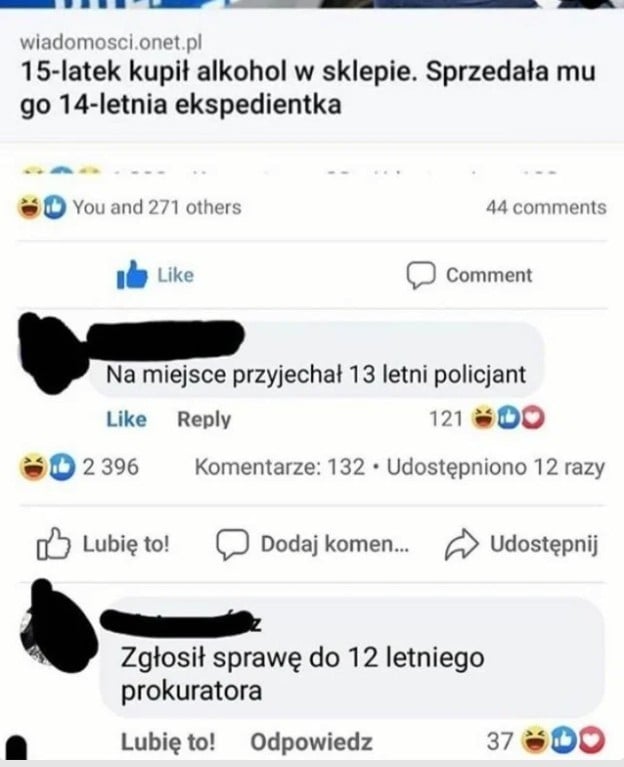Click the Dodaj komentarz speech bubble icon
The height and width of the screenshot is (767, 624).
coord(232,545)
